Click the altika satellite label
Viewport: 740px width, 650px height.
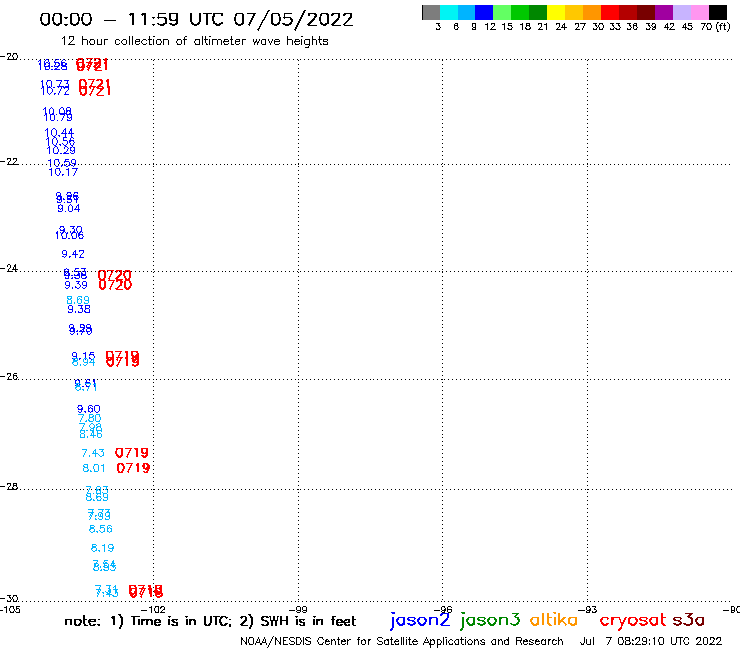pos(554,619)
